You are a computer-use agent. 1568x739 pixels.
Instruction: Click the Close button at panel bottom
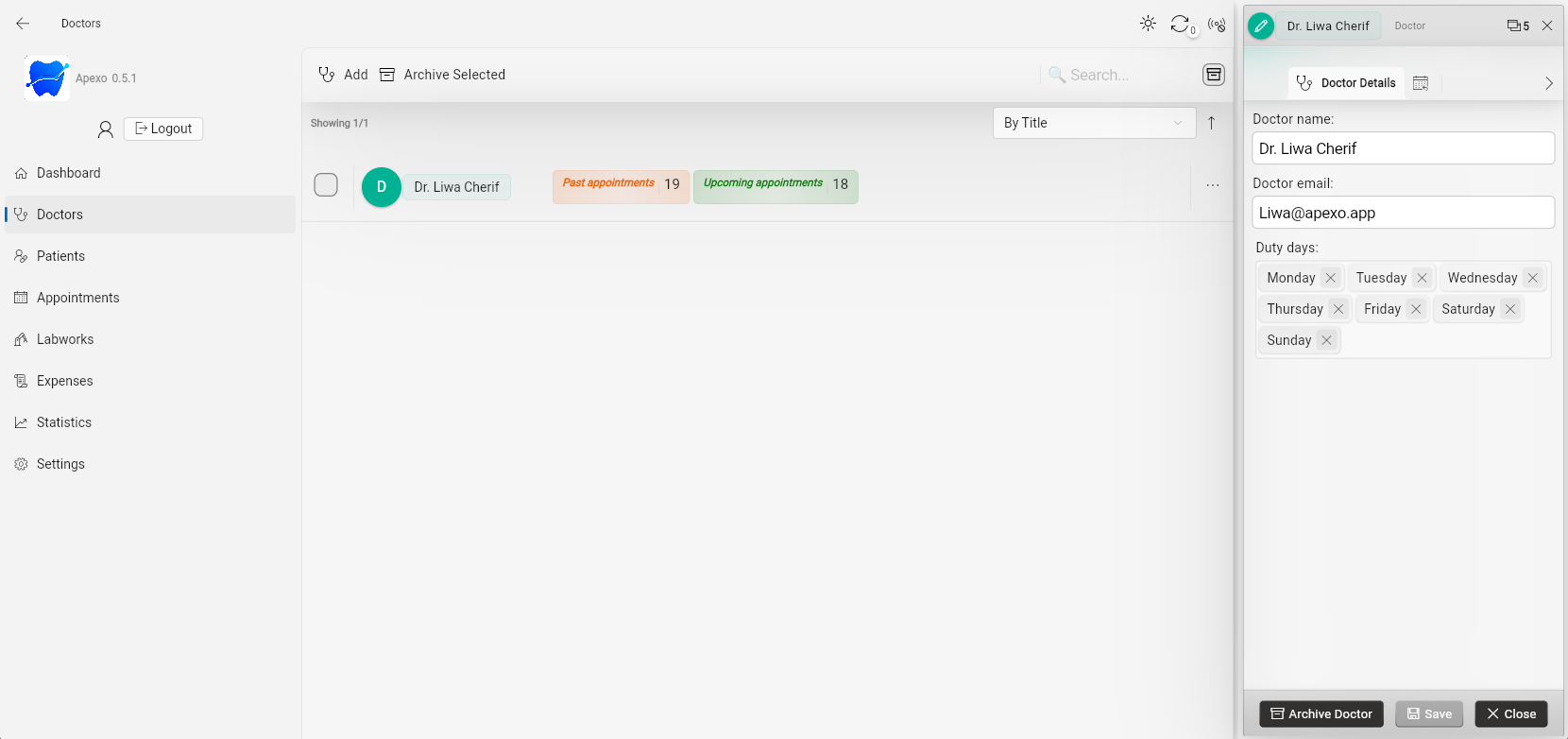coord(1511,713)
